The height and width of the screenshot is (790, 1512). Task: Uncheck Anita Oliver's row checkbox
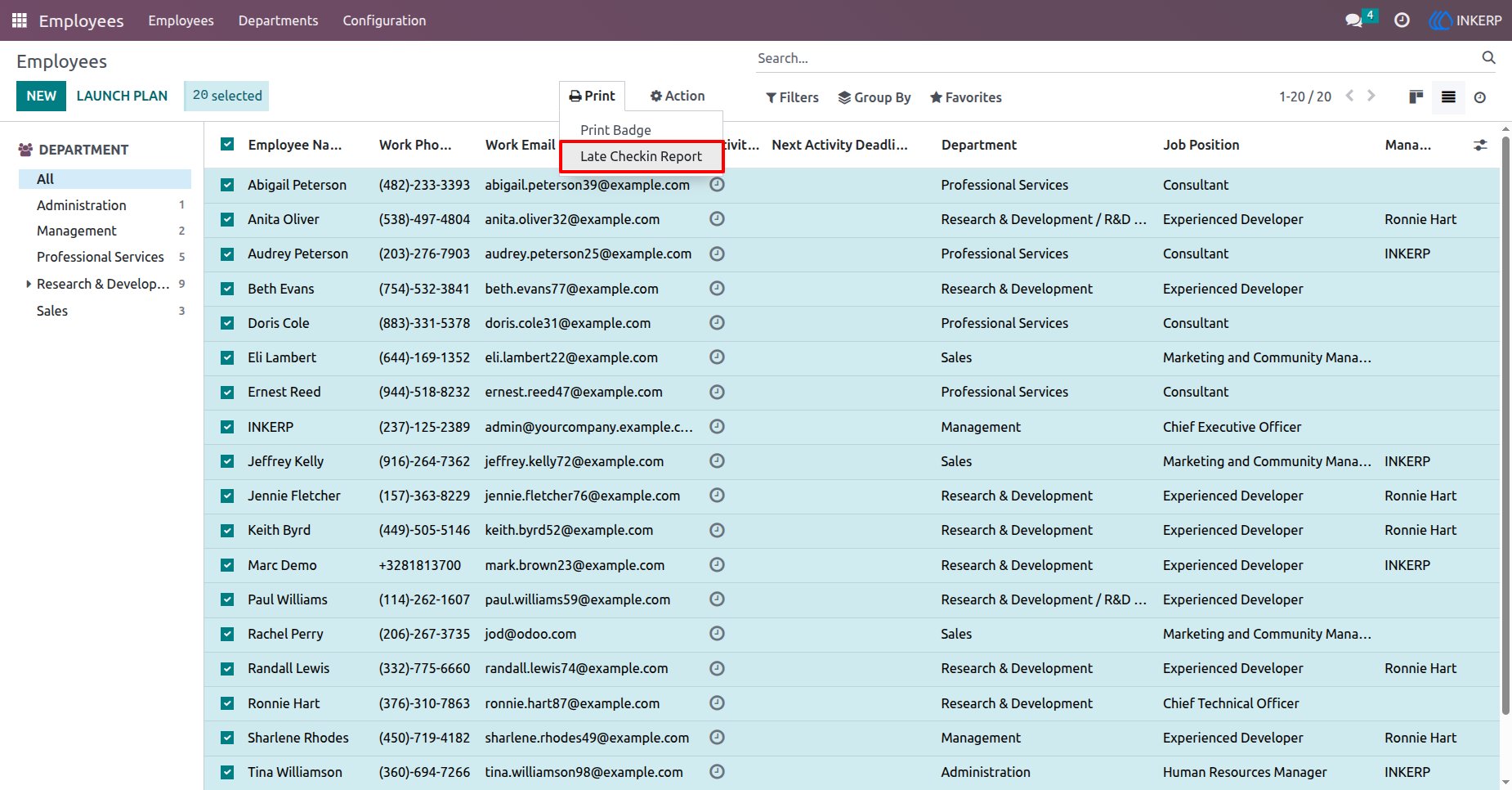coord(227,219)
